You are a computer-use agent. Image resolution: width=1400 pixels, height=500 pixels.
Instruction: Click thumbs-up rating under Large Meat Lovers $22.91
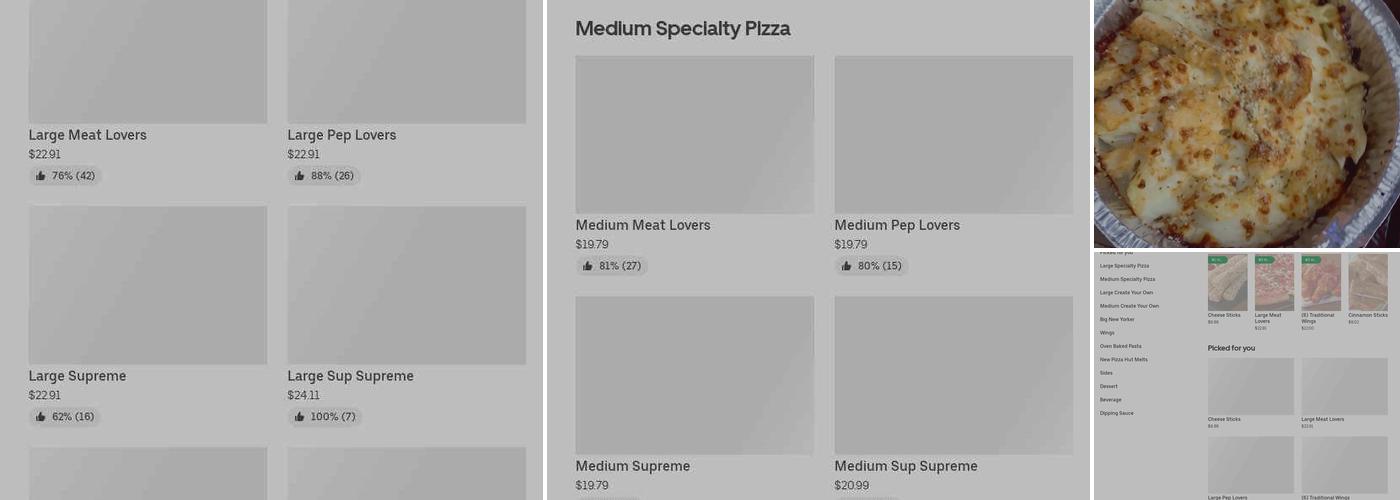pos(65,176)
